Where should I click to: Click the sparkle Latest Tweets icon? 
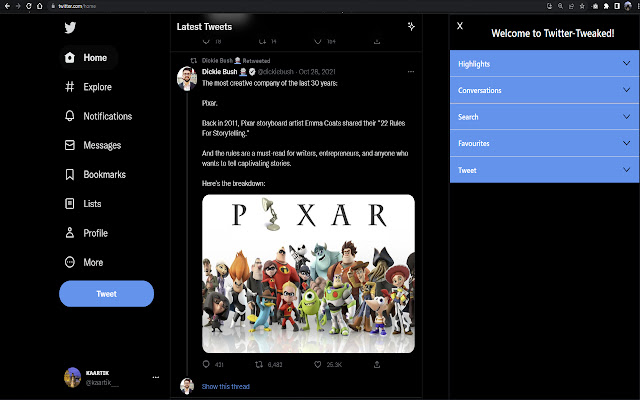click(411, 27)
